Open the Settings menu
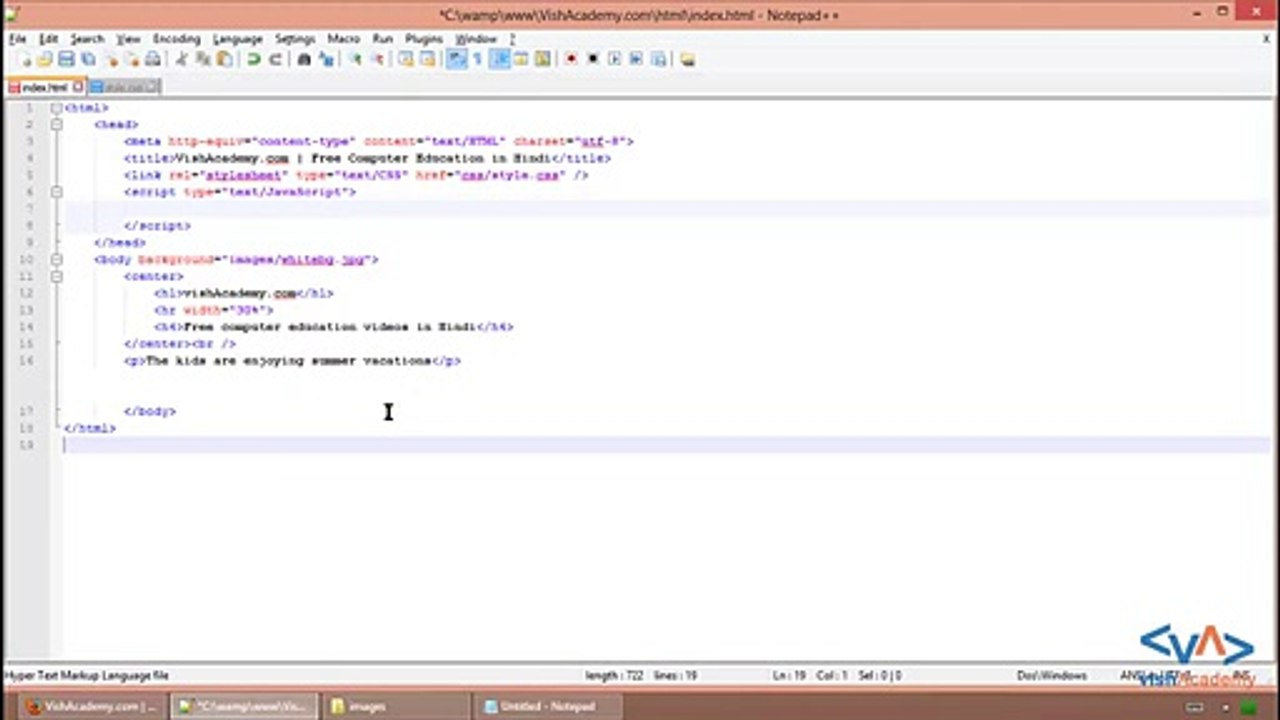Image resolution: width=1280 pixels, height=720 pixels. (x=295, y=39)
